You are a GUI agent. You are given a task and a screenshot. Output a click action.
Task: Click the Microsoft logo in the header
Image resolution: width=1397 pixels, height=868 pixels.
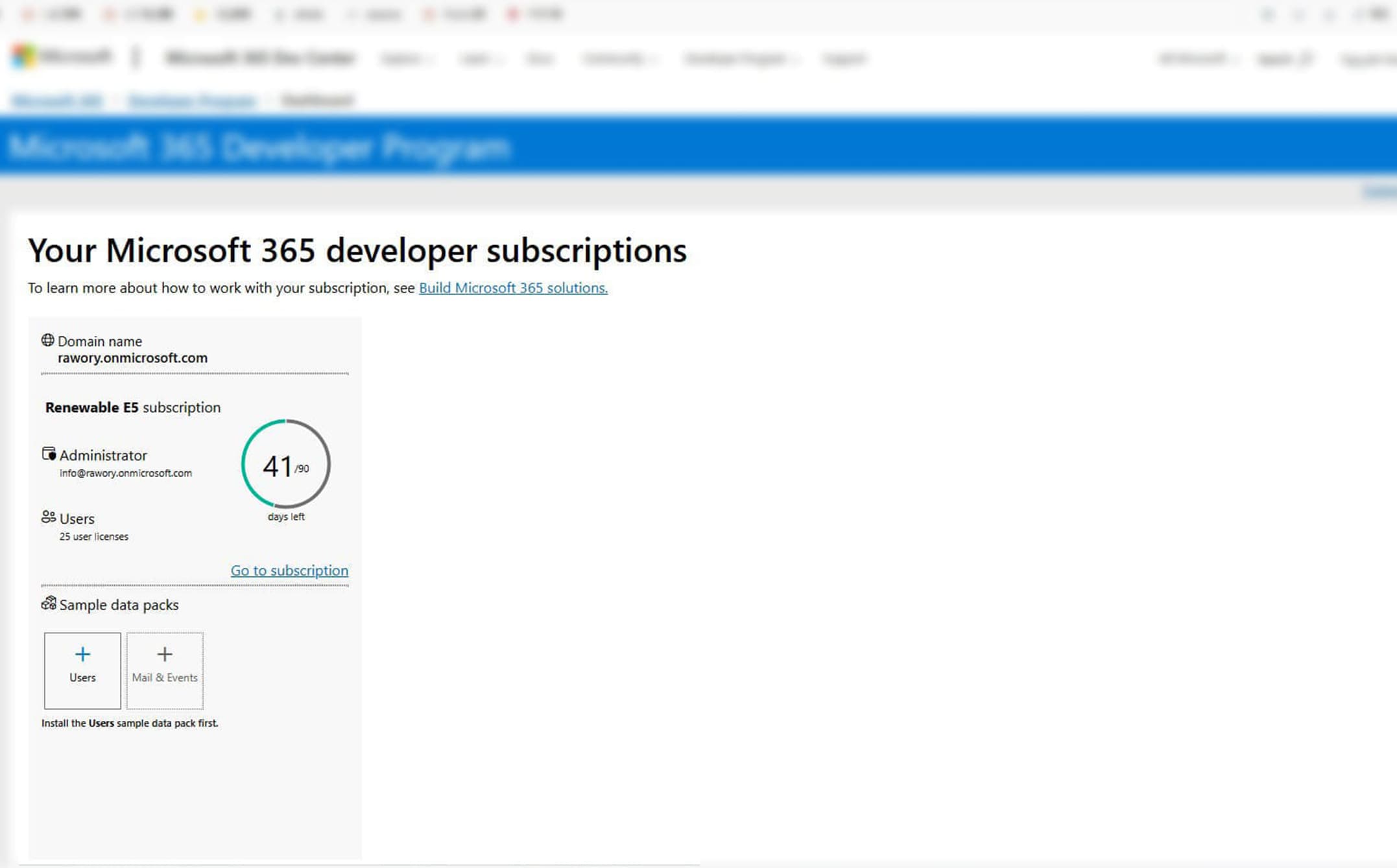point(62,57)
